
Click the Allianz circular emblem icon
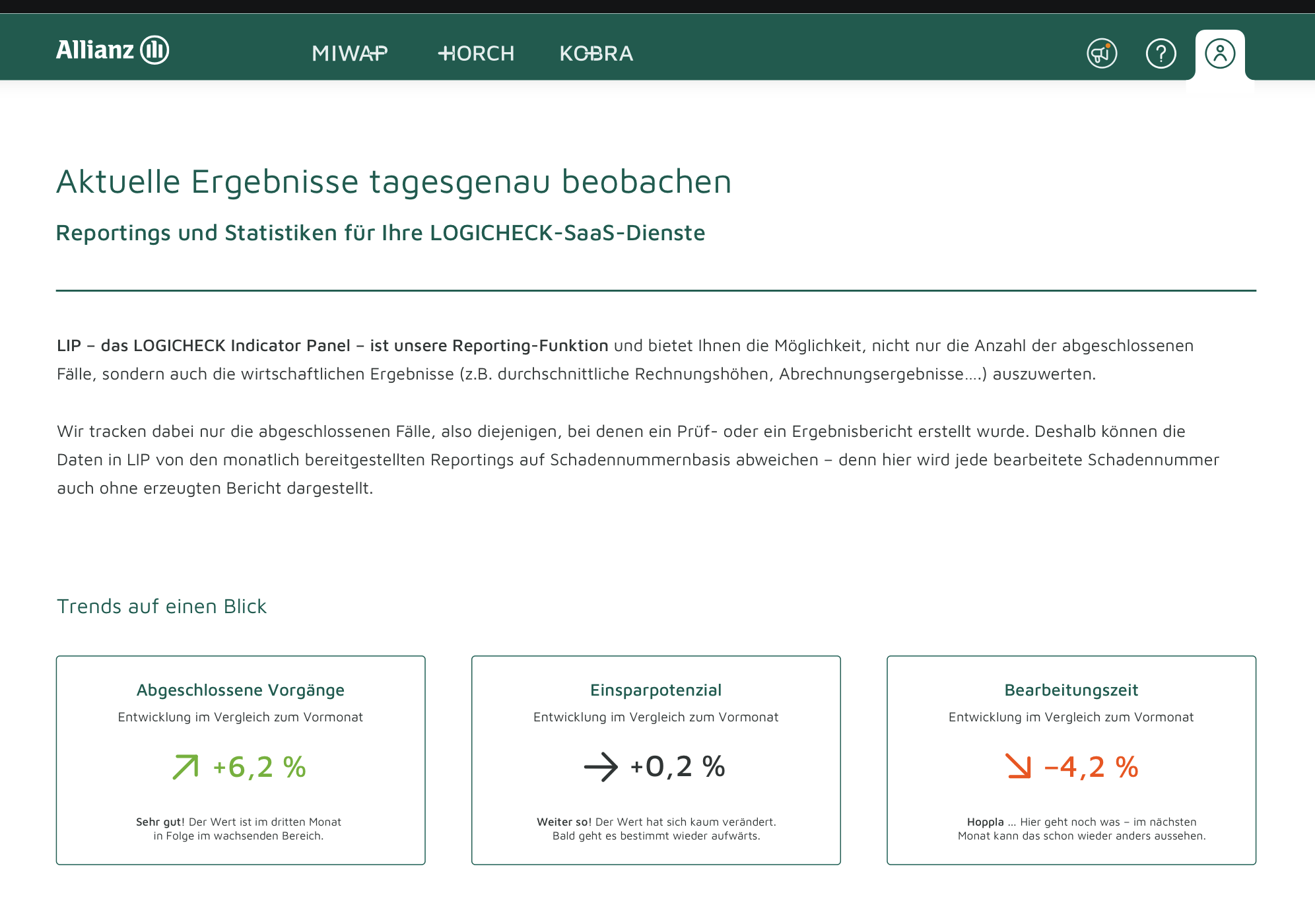155,50
